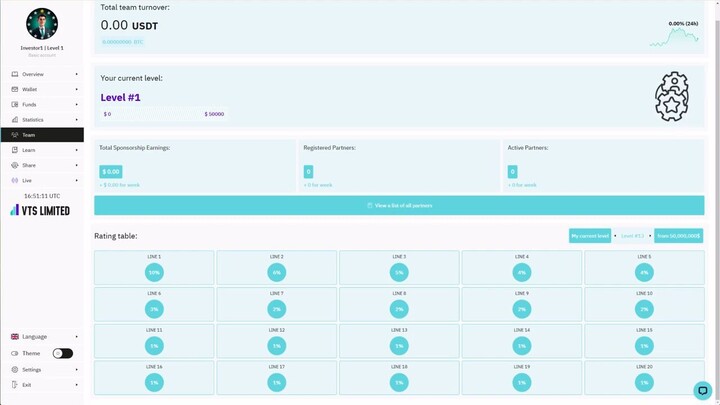Open the Statistics menu item
This screenshot has height=405, width=720.
(x=42, y=119)
